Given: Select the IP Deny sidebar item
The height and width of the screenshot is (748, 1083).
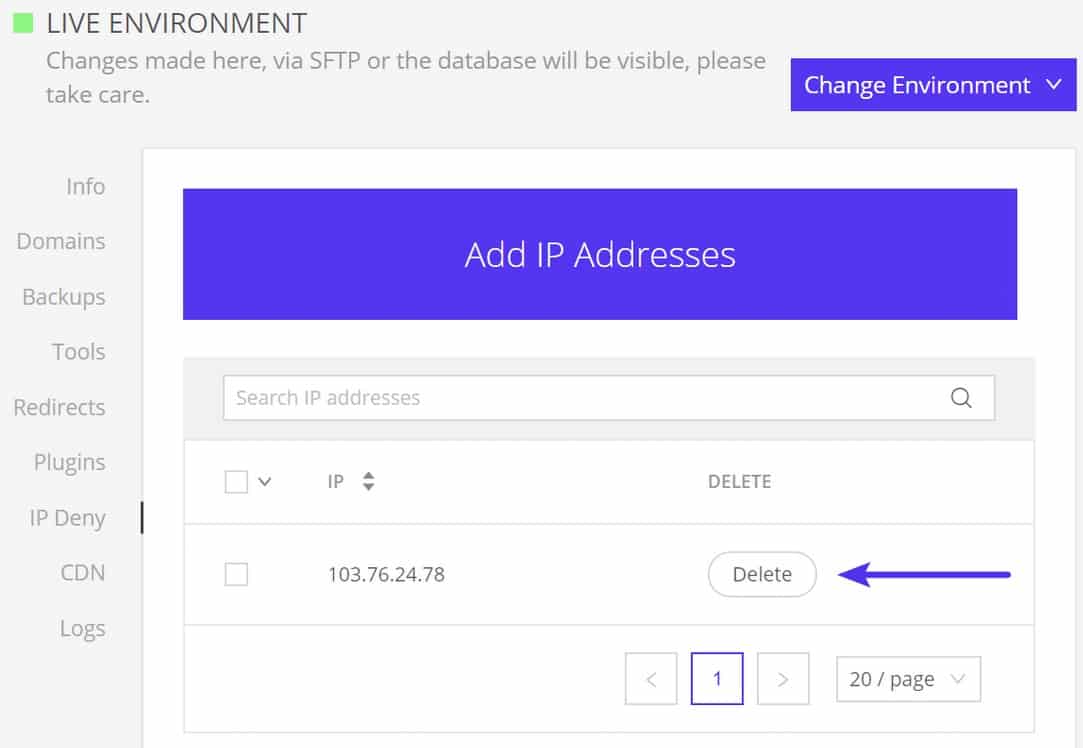Looking at the screenshot, I should pyautogui.click(x=67, y=518).
